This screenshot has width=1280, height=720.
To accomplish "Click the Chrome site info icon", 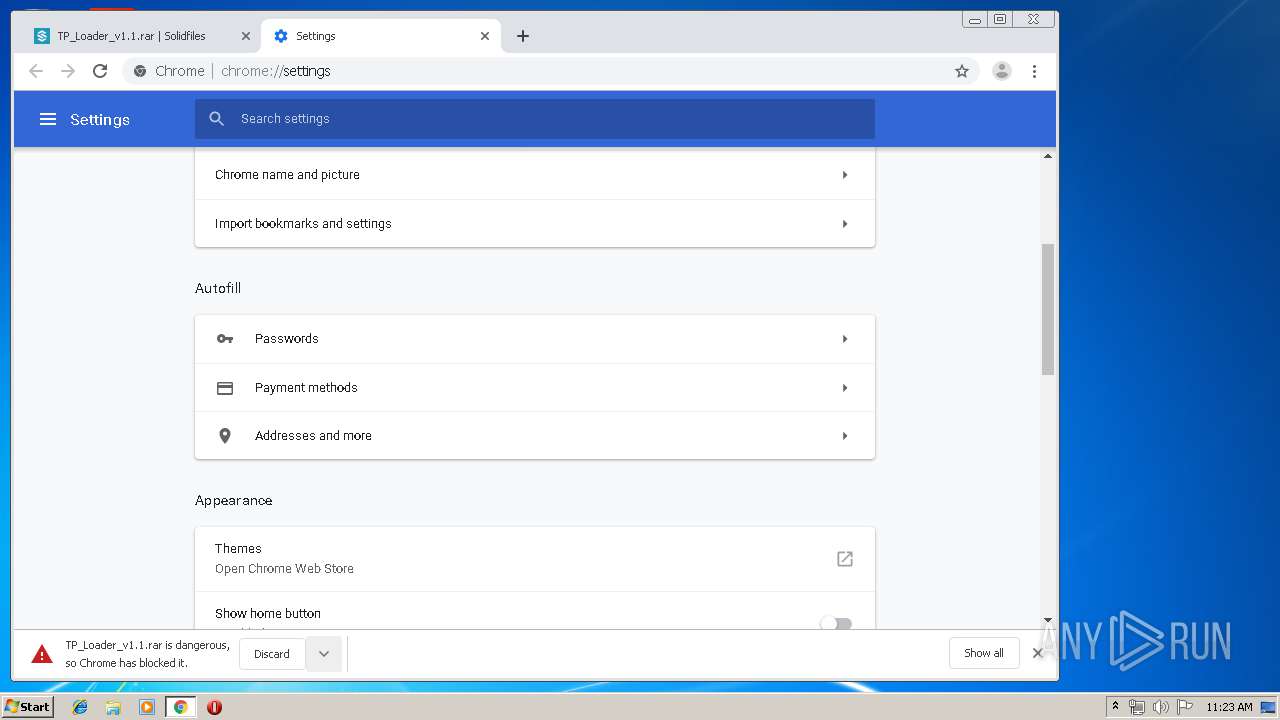I will pos(140,71).
